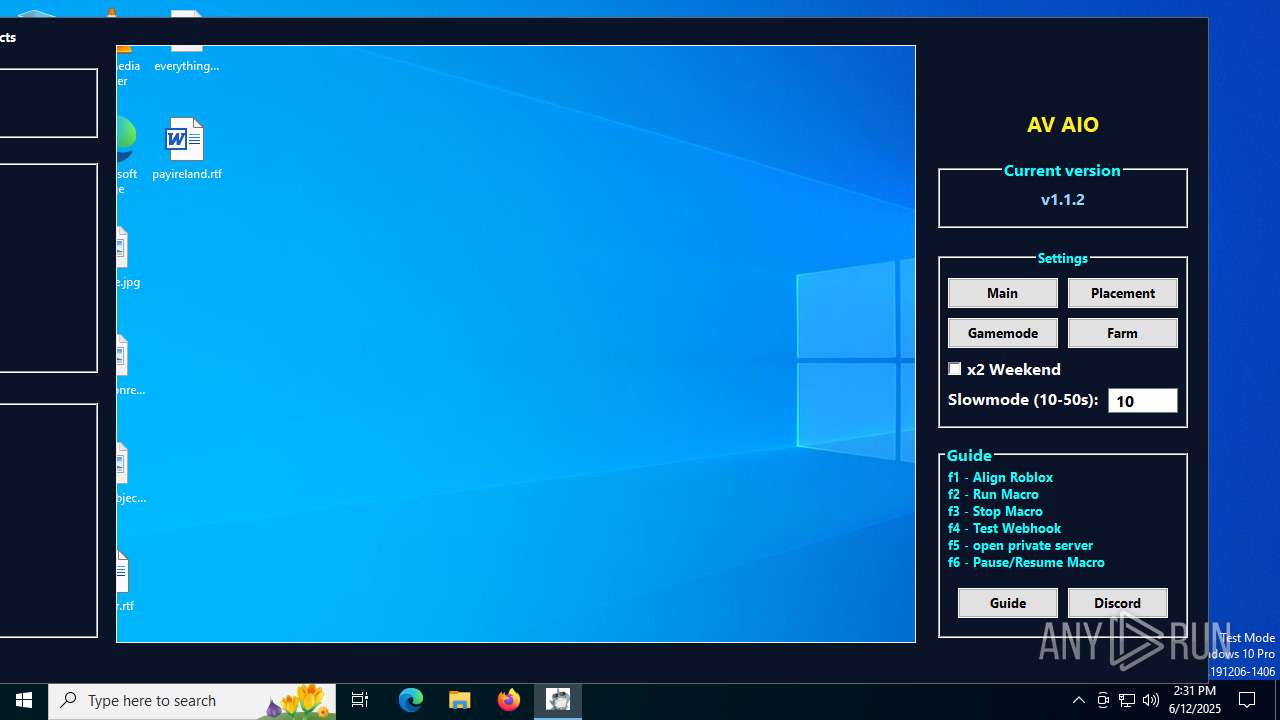Open Task View on the taskbar
This screenshot has width=1280, height=720.
click(360, 700)
